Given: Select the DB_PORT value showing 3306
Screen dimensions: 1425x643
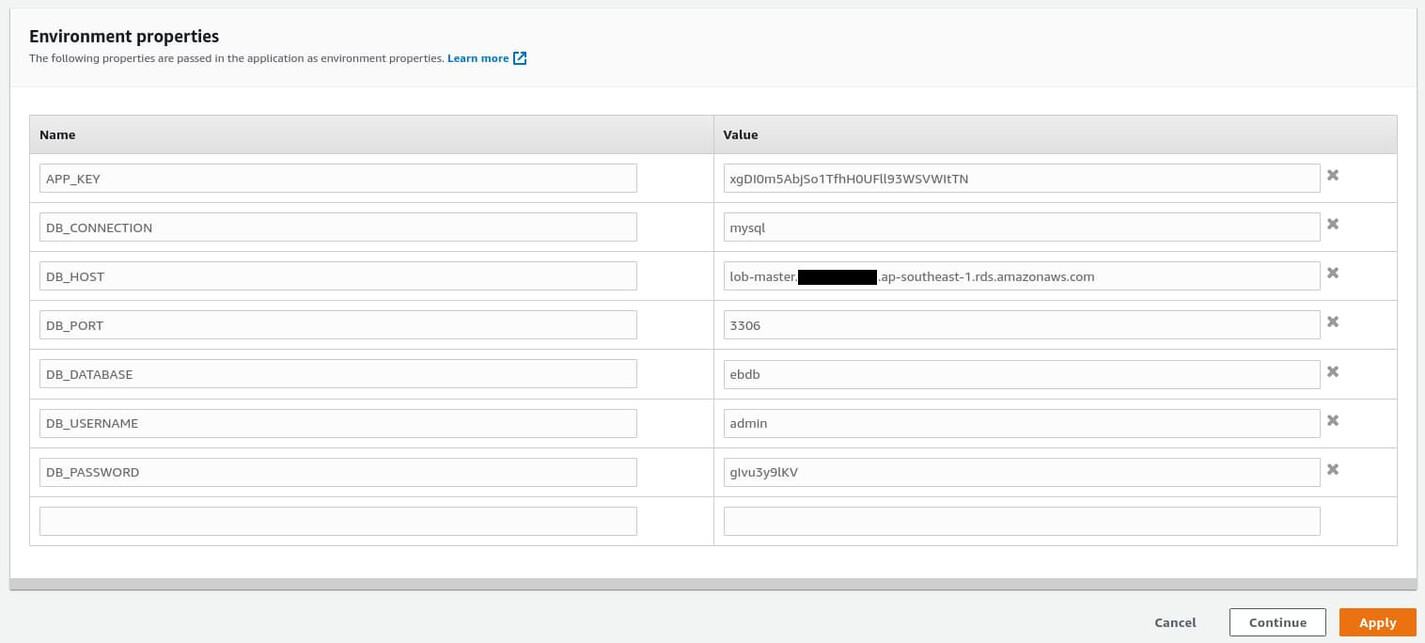Looking at the screenshot, I should (1021, 324).
